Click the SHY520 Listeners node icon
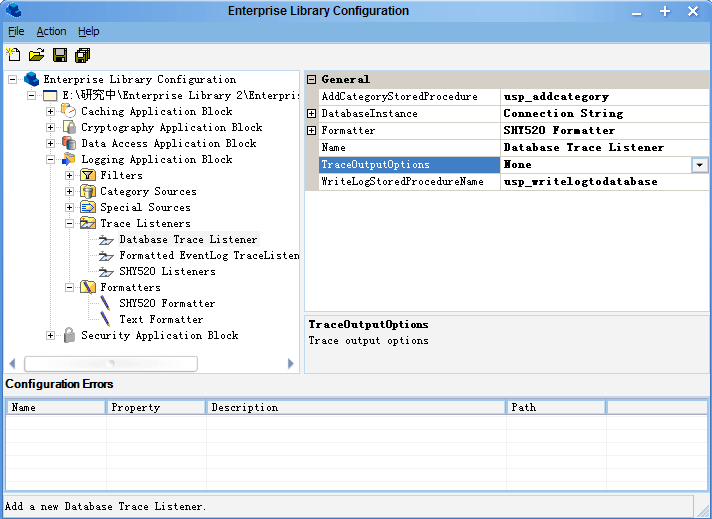Screen dimensions: 712x519 click(106, 272)
